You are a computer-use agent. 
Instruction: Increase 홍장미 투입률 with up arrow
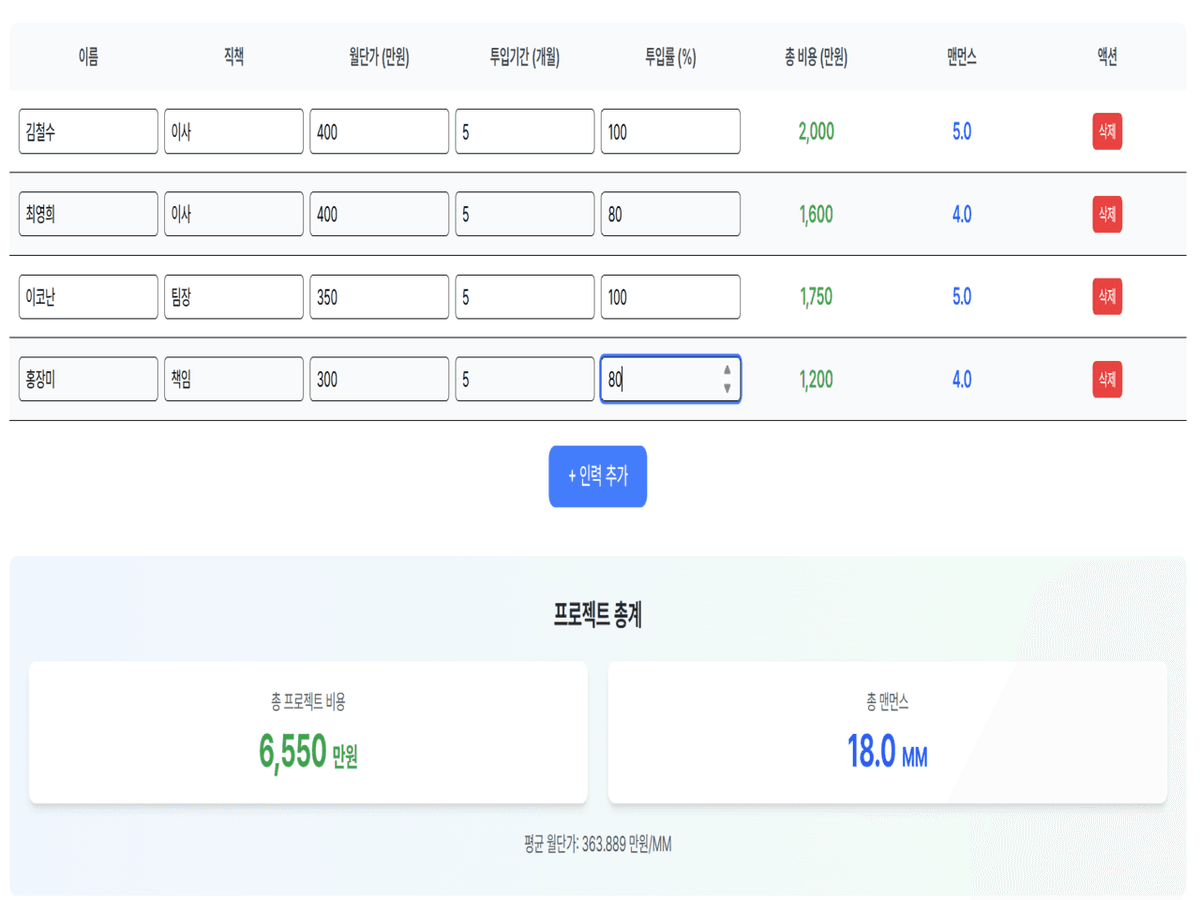(727, 371)
